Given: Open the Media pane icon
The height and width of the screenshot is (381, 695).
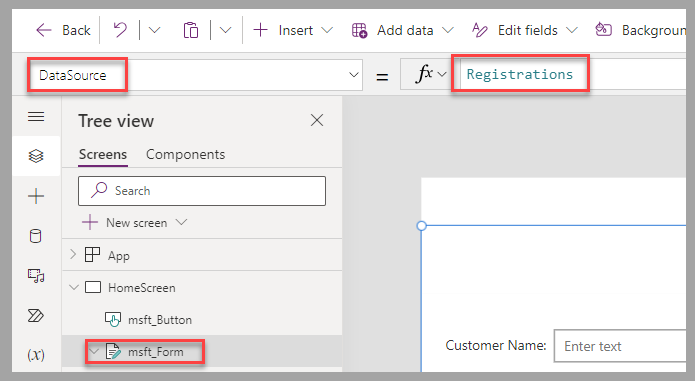Looking at the screenshot, I should 36,276.
